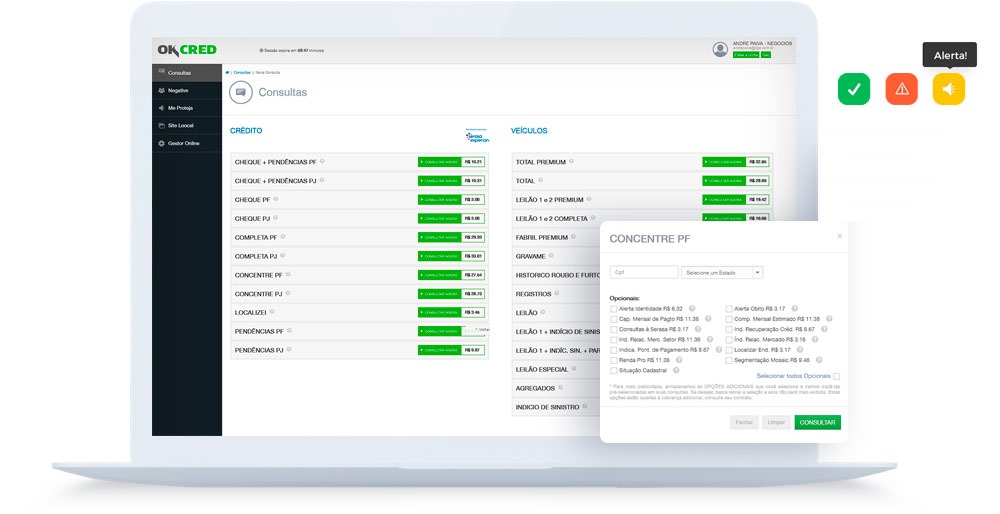Image resolution: width=1000 pixels, height=514 pixels.
Task: Go to Gestor Online in sidebar
Action: tap(183, 143)
